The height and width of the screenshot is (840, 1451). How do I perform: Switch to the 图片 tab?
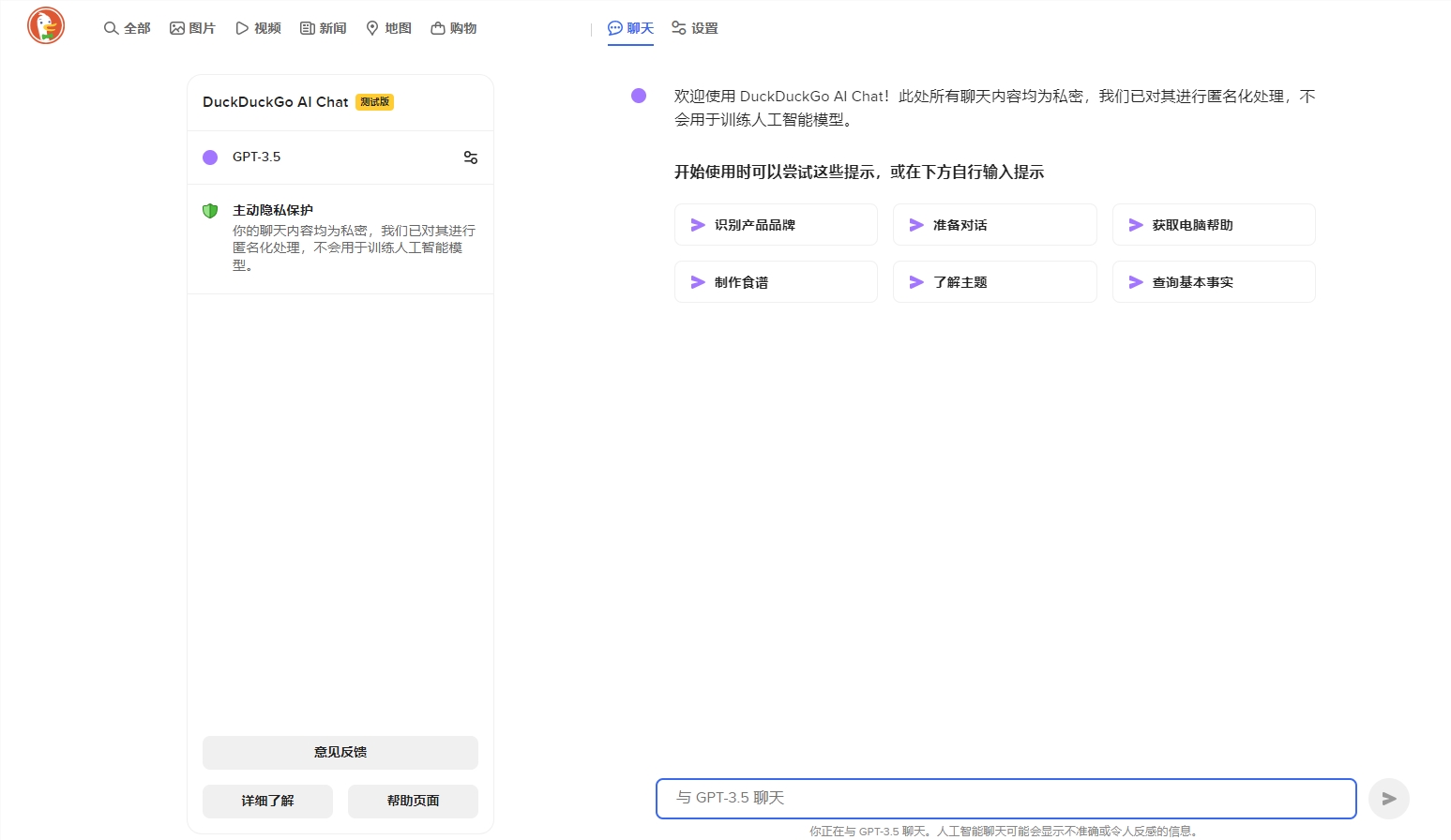coord(192,28)
